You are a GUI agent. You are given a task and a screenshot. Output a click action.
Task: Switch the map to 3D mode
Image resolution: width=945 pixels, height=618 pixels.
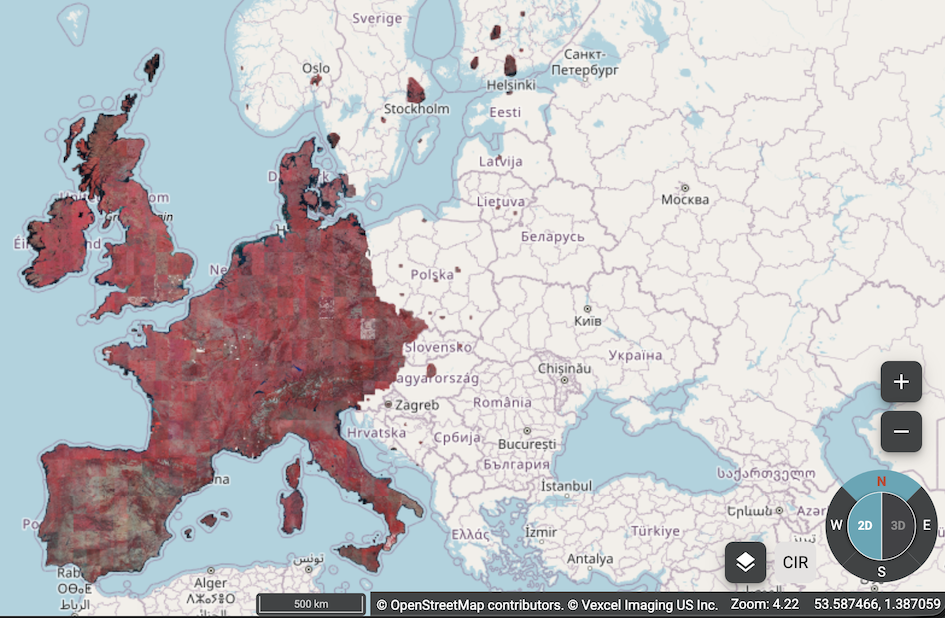pyautogui.click(x=898, y=525)
